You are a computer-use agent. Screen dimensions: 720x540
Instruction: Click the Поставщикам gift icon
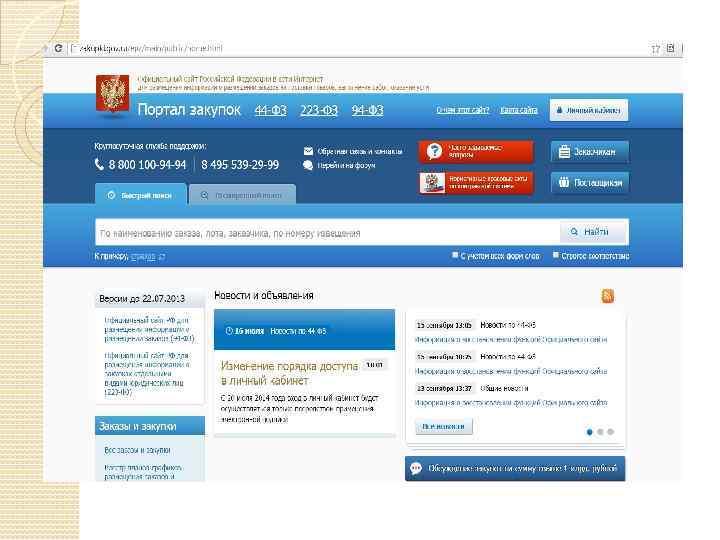click(x=564, y=182)
